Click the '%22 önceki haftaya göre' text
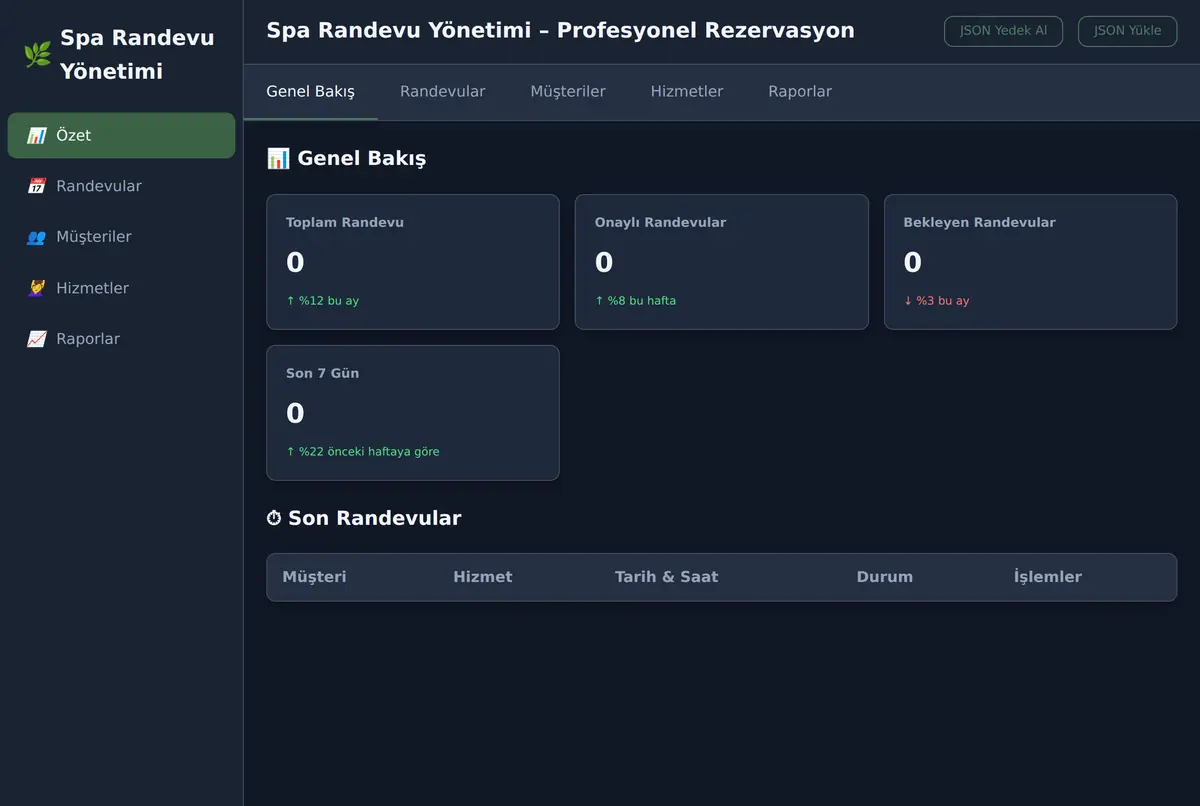This screenshot has height=806, width=1200. pos(362,452)
